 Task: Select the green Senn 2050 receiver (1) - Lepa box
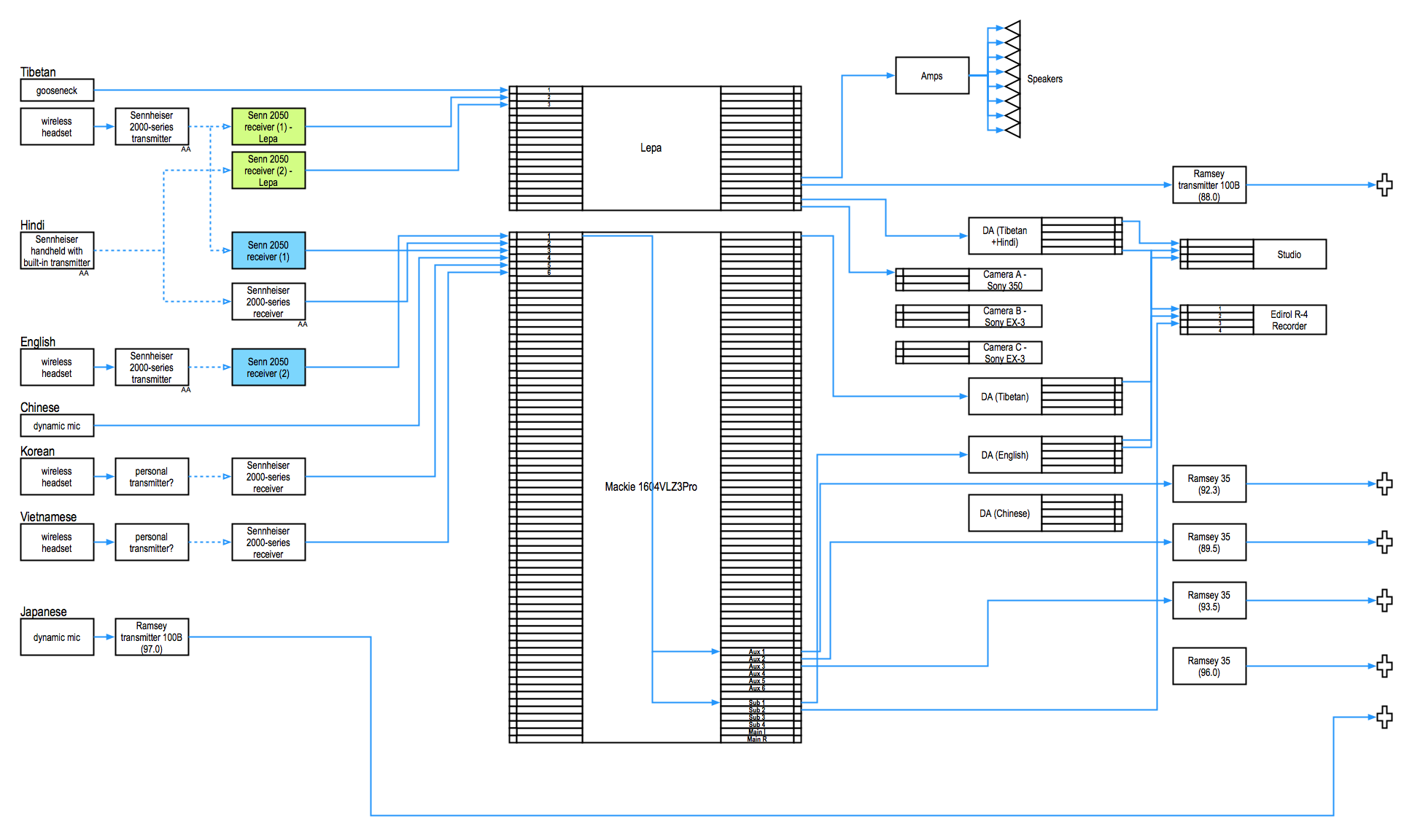pyautogui.click(x=268, y=127)
